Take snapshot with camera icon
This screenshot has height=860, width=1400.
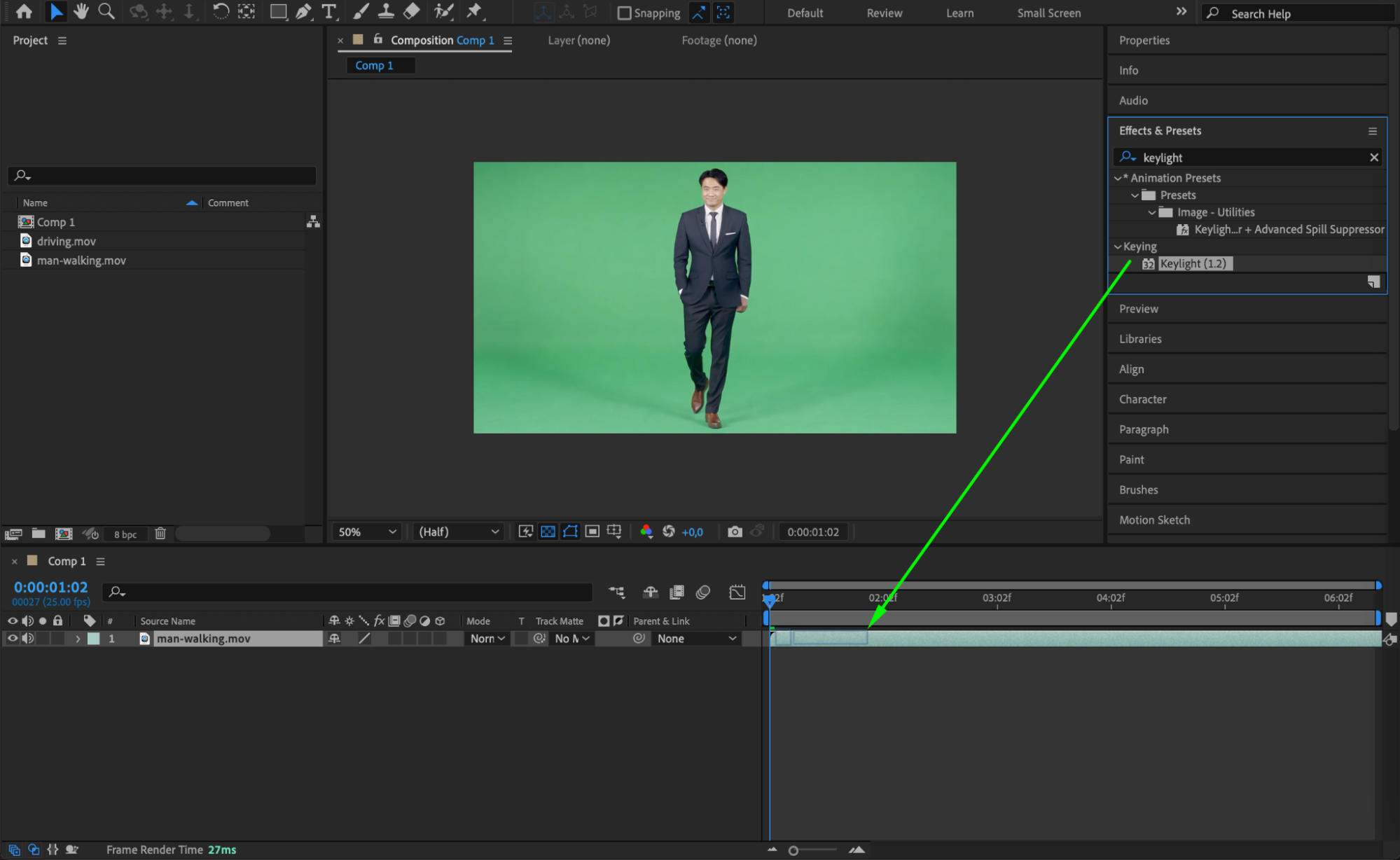[734, 532]
